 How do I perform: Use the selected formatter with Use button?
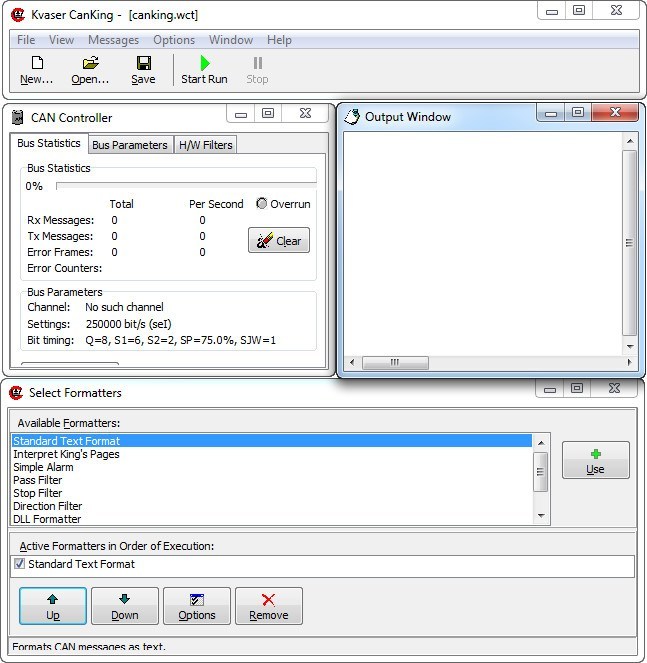pyautogui.click(x=595, y=460)
